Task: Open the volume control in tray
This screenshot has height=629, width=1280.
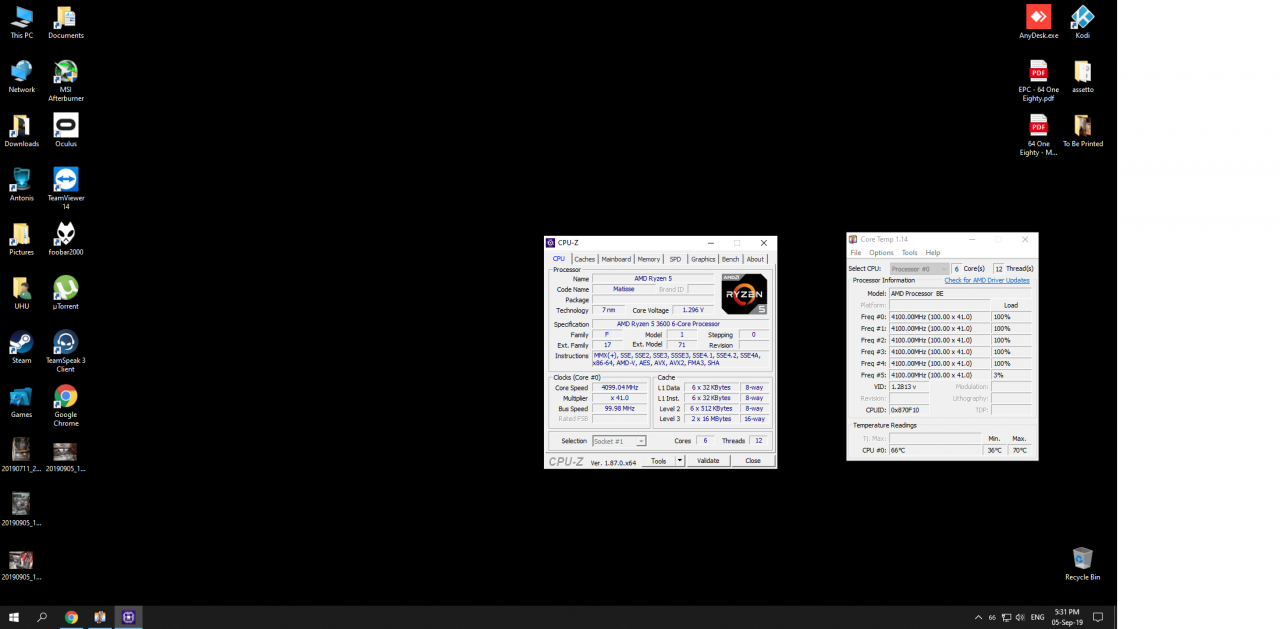Action: (x=1020, y=617)
